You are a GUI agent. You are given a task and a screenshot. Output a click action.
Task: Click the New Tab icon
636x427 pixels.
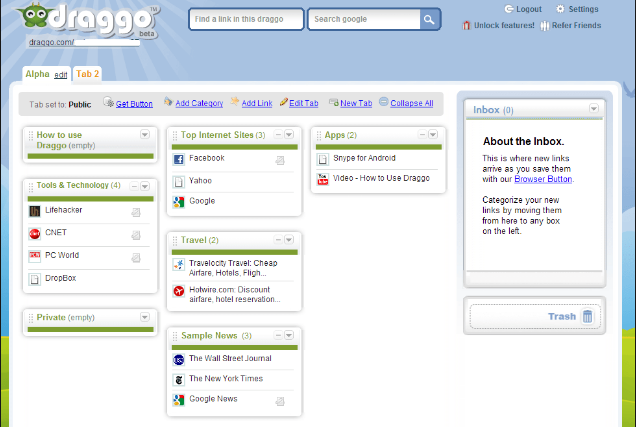pos(334,102)
